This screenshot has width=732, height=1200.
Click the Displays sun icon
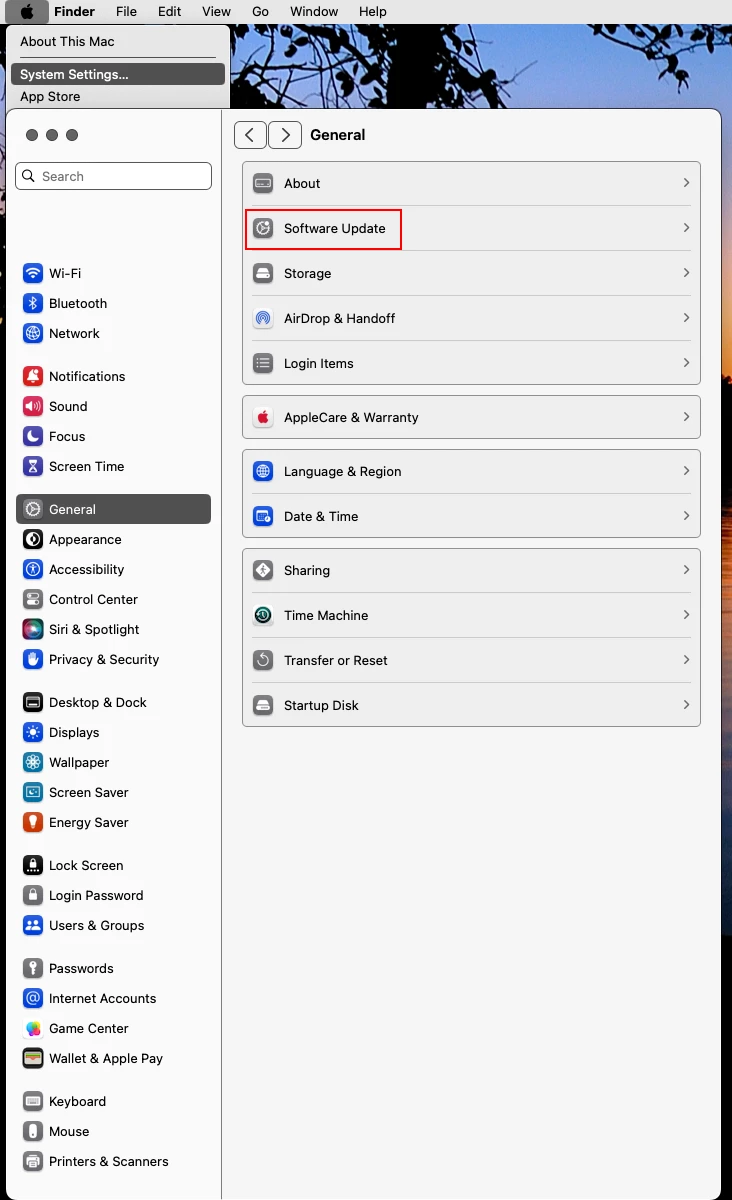click(x=33, y=732)
